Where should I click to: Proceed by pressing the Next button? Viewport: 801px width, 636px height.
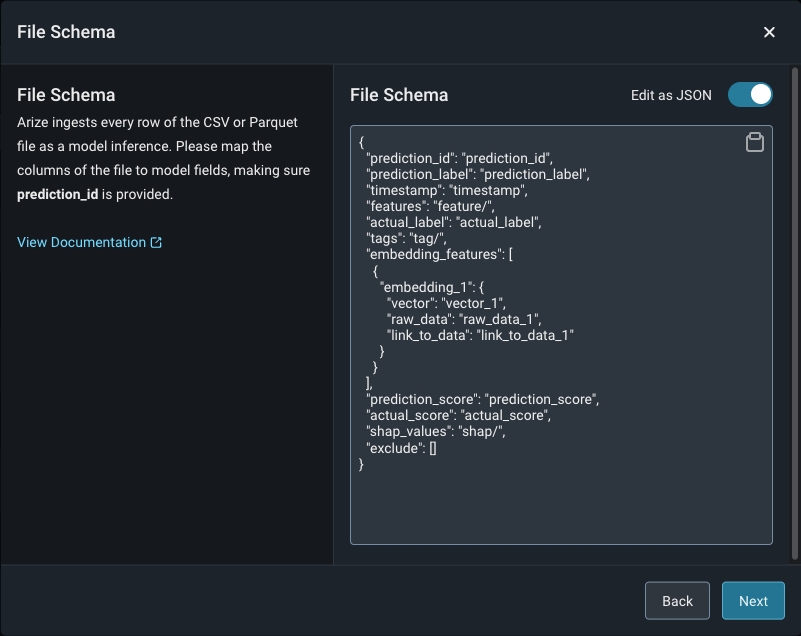click(753, 601)
